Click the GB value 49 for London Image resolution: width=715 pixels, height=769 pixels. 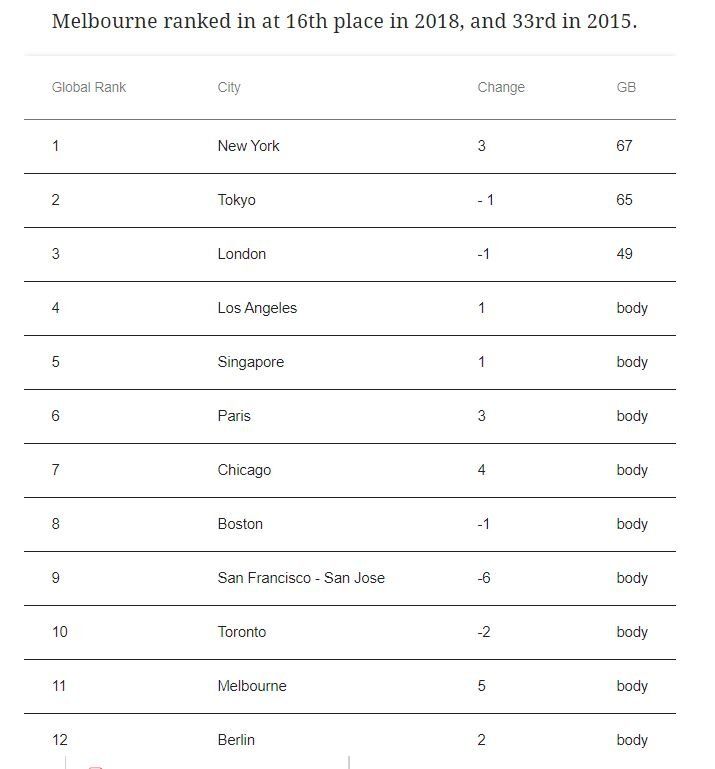[x=624, y=254]
